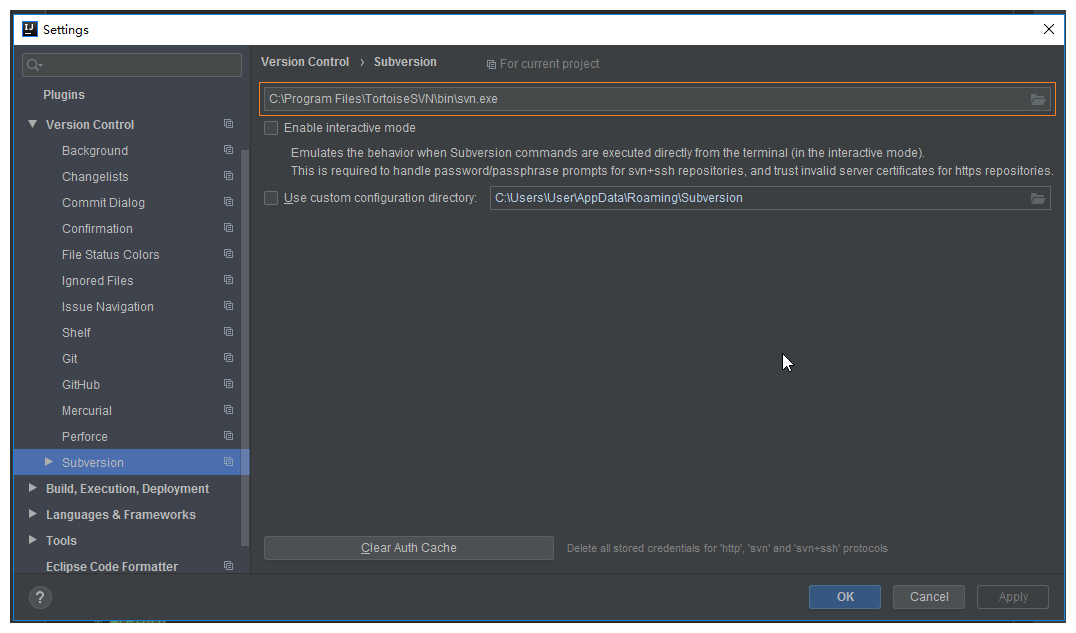The image size is (1076, 633).
Task: Open Ignored Files settings
Action: tap(97, 281)
